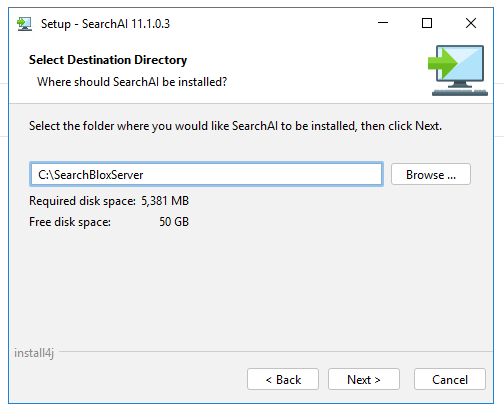Click the setup icon in title bar
This screenshot has height=409, width=504.
[x=24, y=24]
